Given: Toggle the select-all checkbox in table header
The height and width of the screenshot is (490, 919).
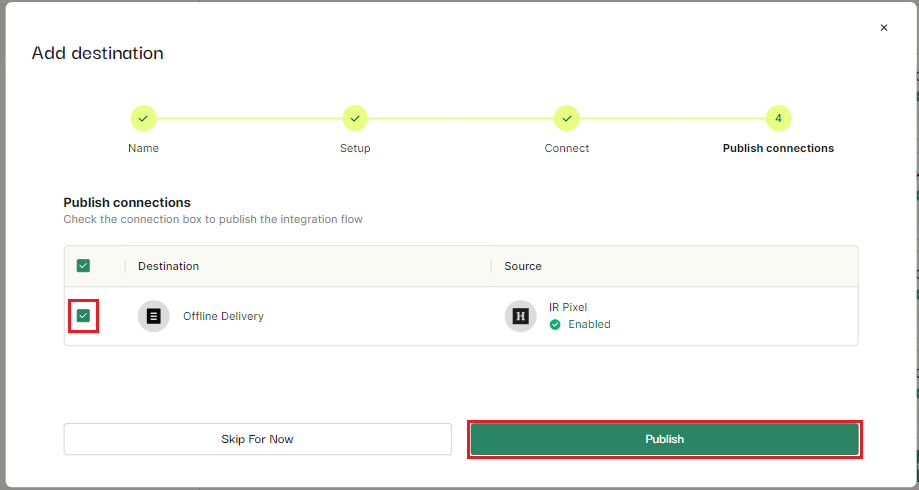Looking at the screenshot, I should pyautogui.click(x=83, y=266).
